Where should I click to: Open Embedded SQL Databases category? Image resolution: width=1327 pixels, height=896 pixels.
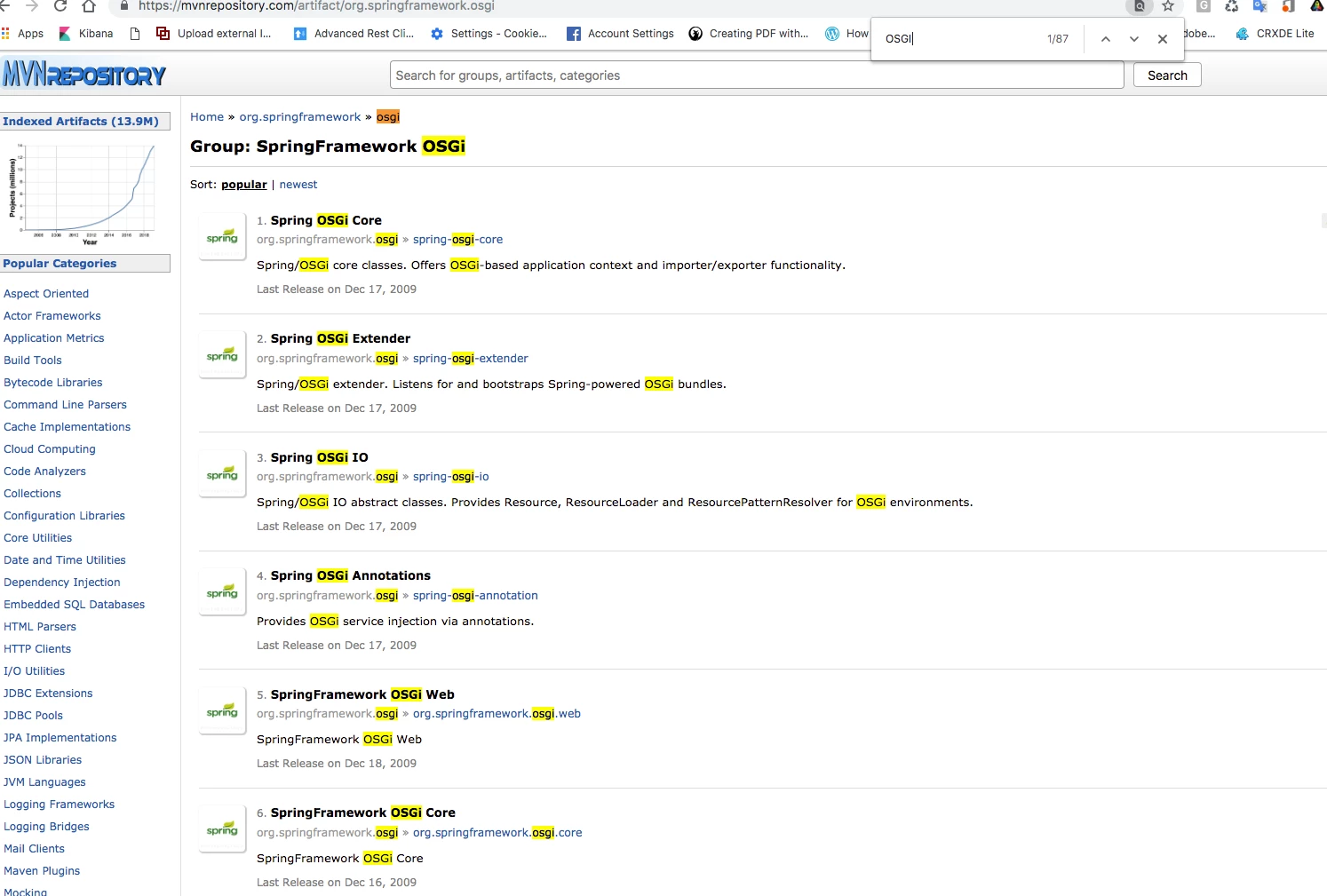[x=75, y=605]
